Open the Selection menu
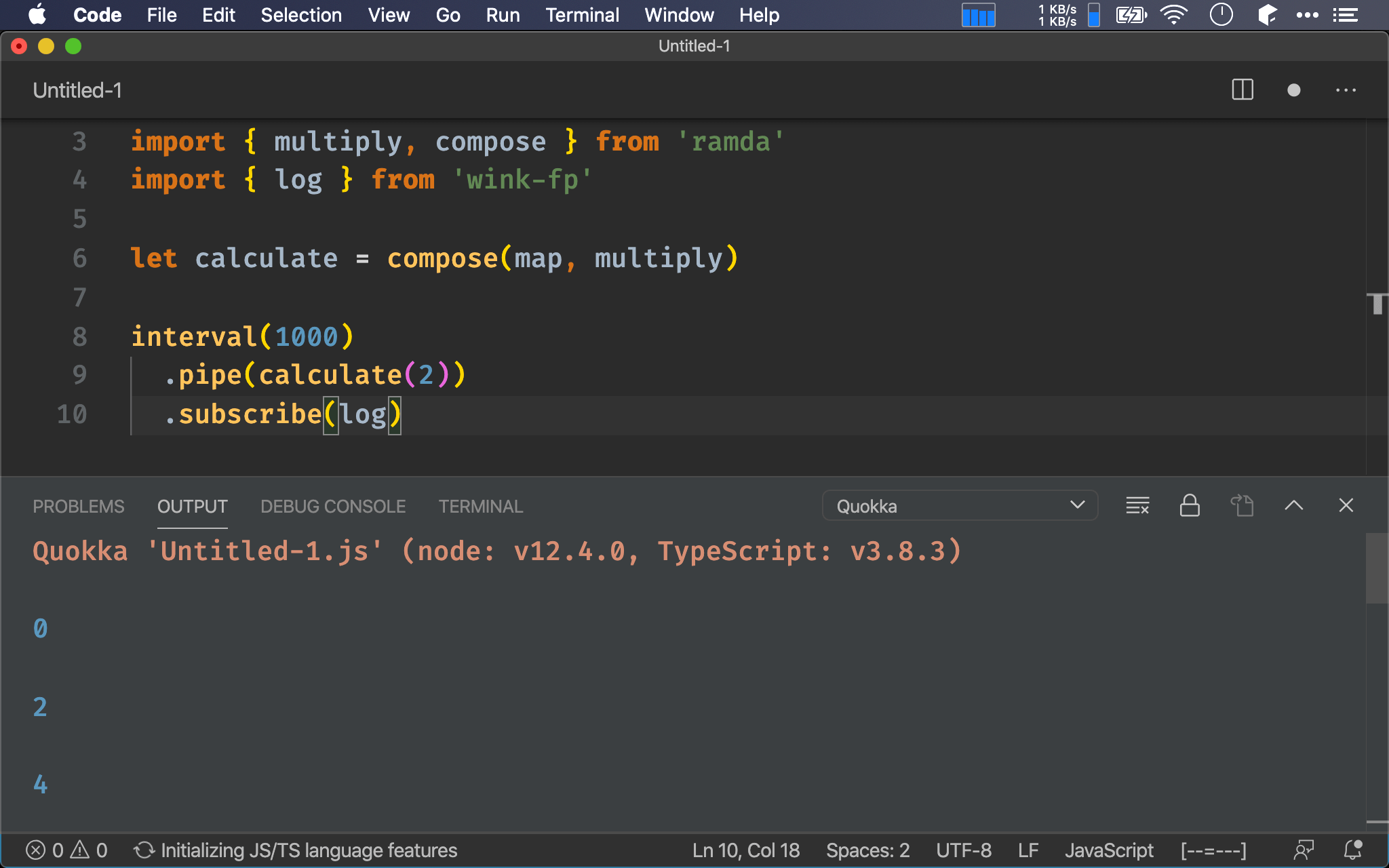The height and width of the screenshot is (868, 1389). coord(301,15)
